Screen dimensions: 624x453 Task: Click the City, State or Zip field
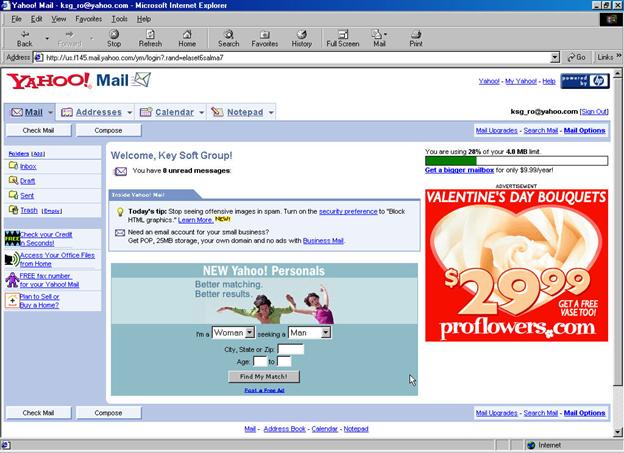(x=291, y=350)
